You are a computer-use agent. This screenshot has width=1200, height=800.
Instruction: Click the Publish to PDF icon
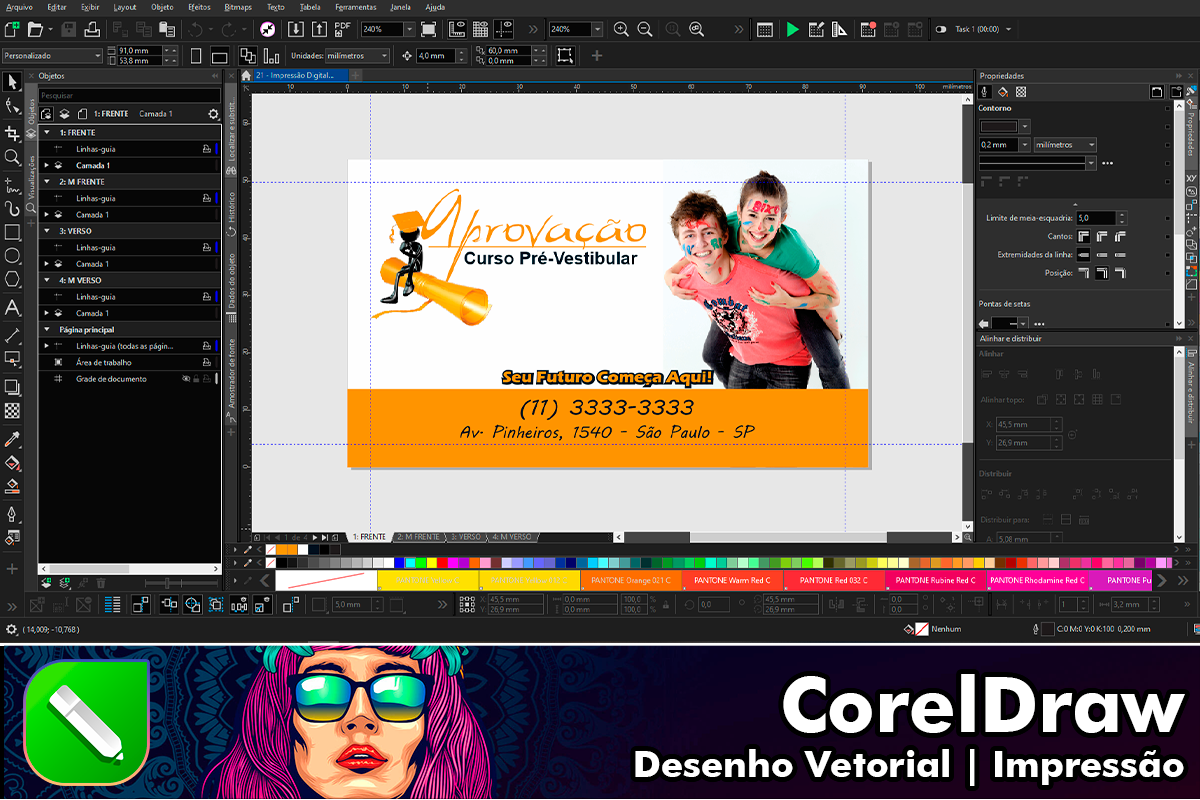(x=343, y=30)
